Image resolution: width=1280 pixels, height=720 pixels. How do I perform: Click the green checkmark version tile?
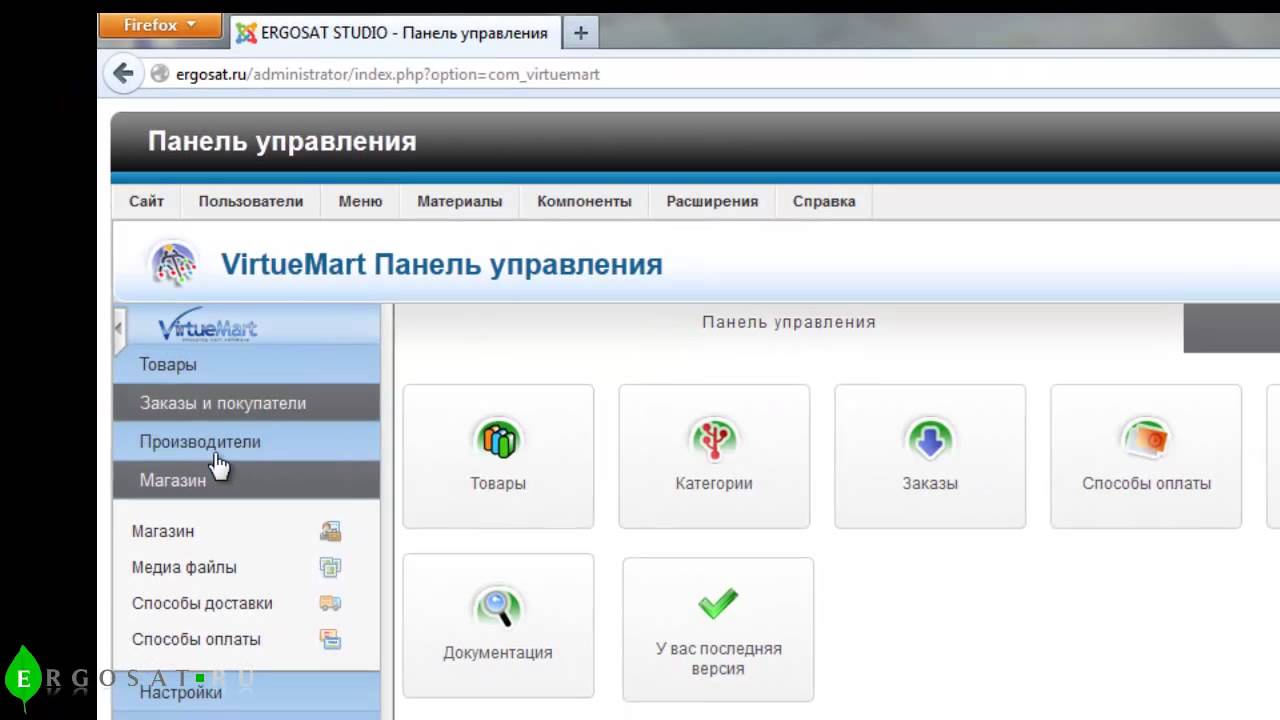718,629
